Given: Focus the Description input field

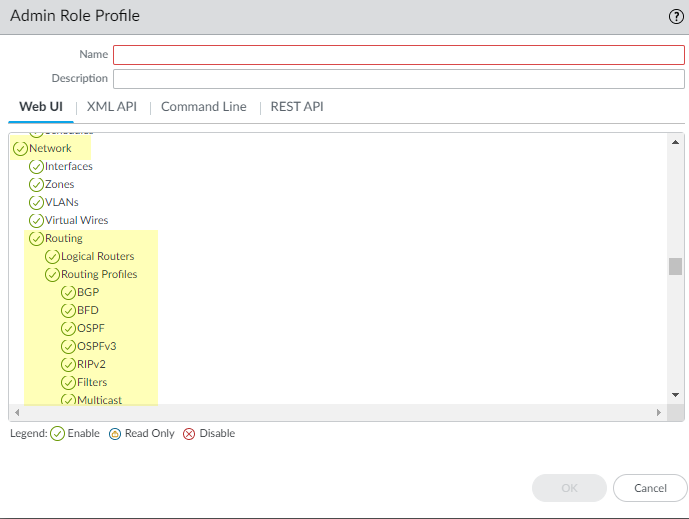Looking at the screenshot, I should pos(399,79).
